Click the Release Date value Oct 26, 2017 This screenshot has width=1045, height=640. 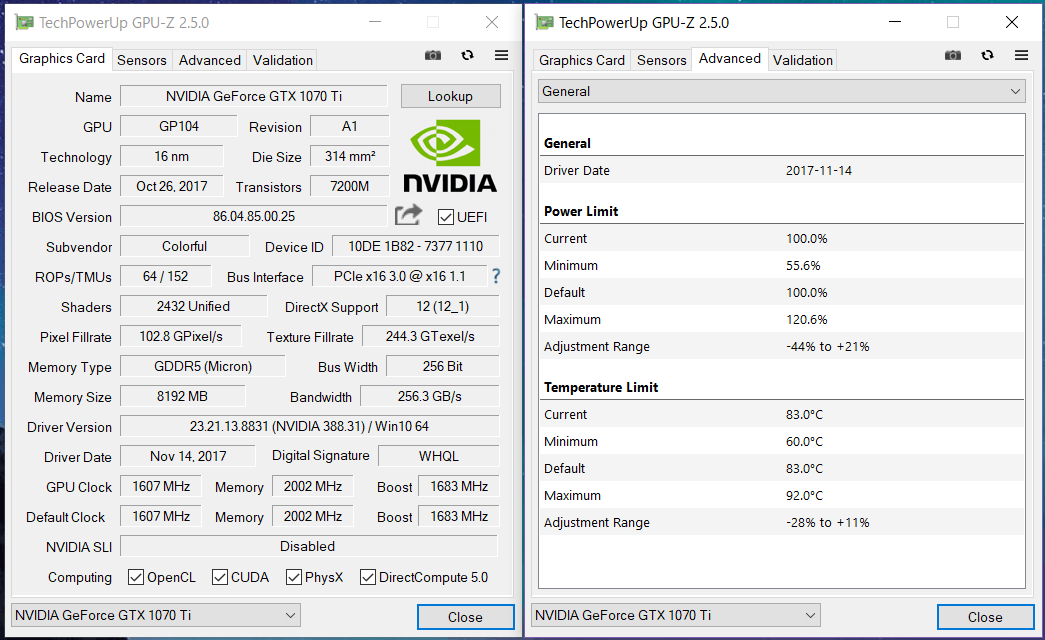pos(171,186)
